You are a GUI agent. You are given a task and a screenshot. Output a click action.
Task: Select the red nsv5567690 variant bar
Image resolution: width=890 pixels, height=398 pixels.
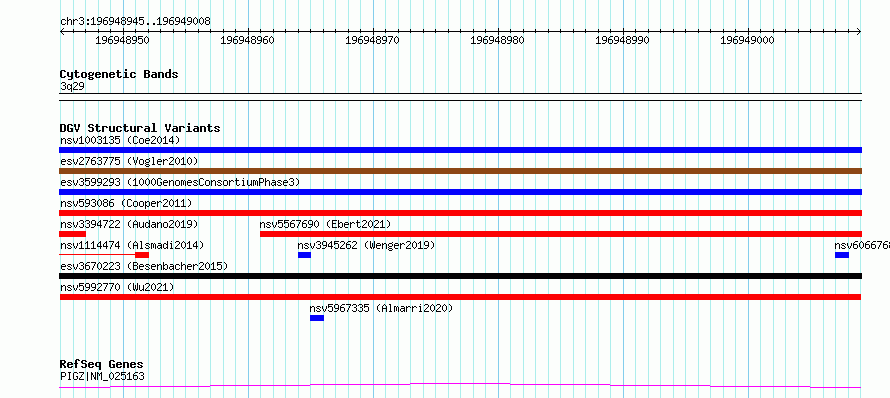[x=561, y=234]
